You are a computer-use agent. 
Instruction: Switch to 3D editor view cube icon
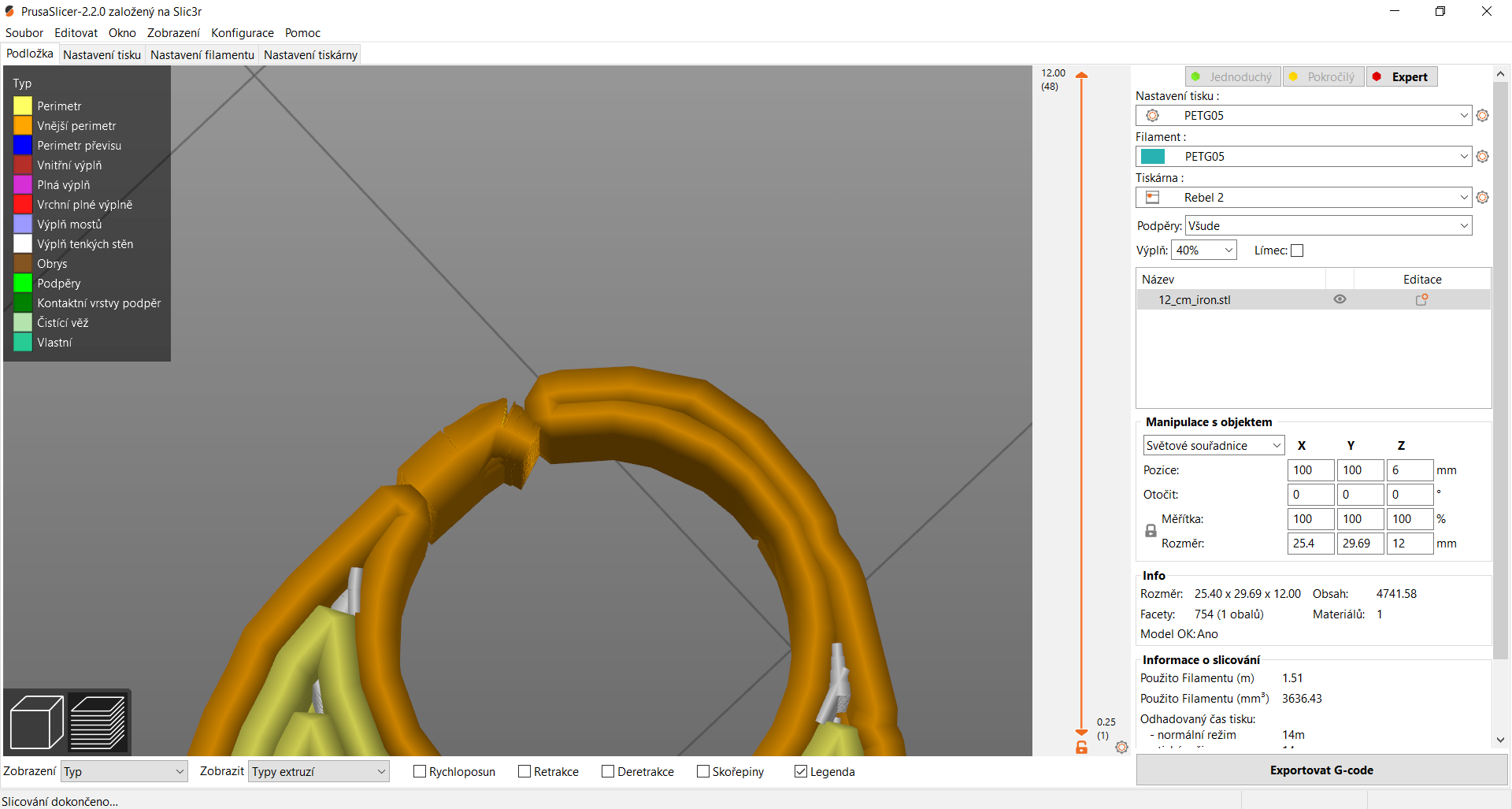pyautogui.click(x=36, y=722)
